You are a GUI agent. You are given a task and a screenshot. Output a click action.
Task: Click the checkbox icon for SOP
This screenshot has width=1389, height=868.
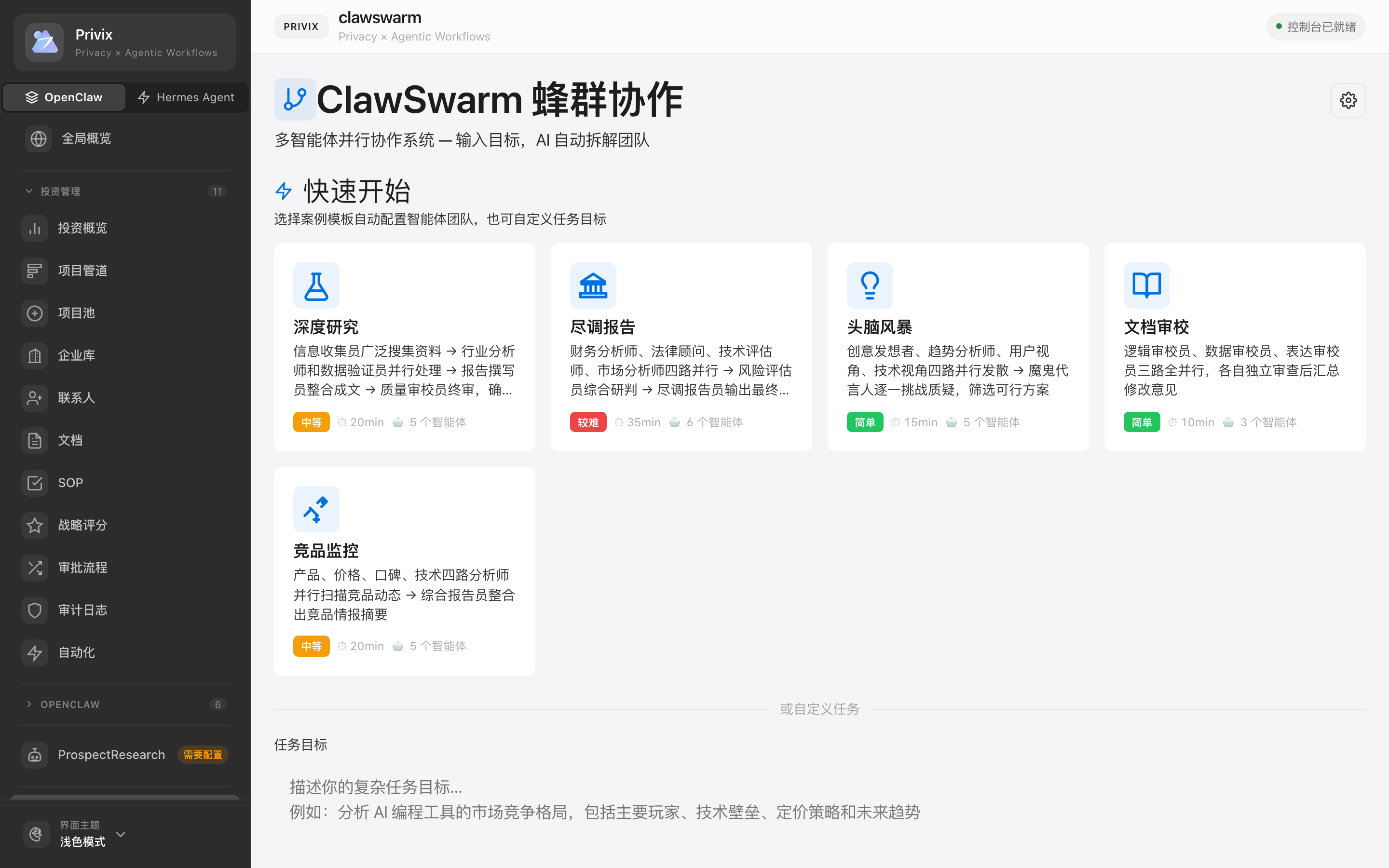click(34, 483)
